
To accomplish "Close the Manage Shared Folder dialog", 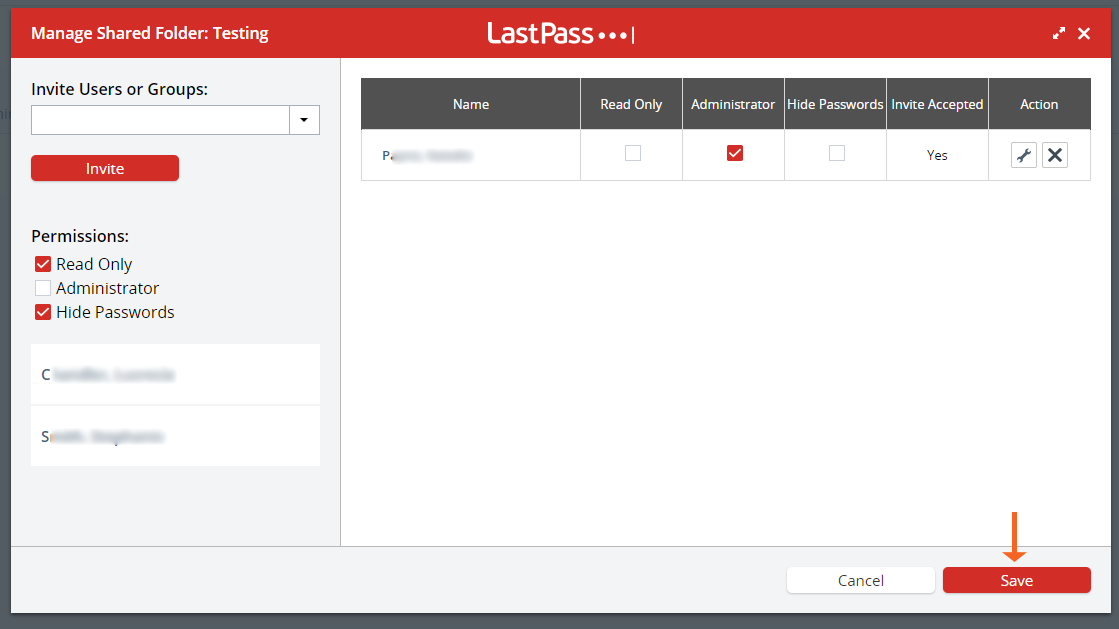I will click(x=1085, y=33).
